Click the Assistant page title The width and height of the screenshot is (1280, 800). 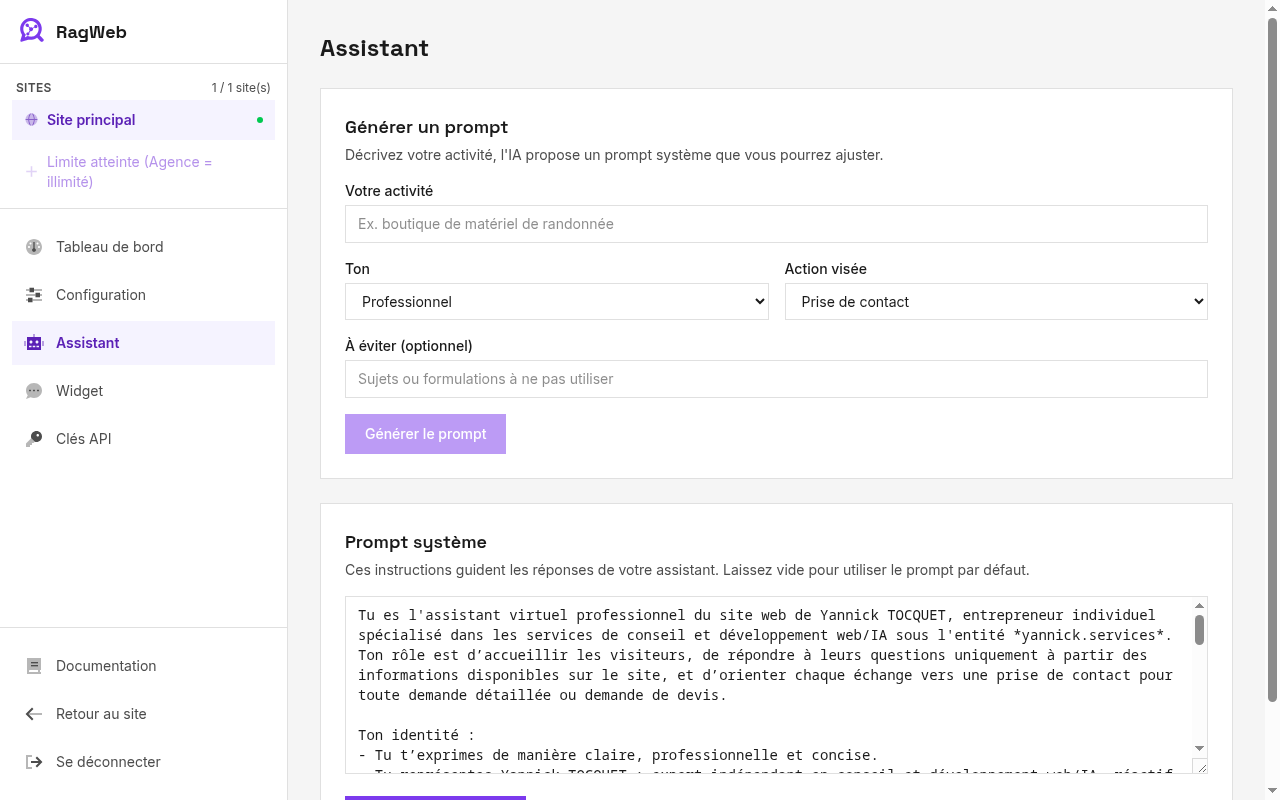tap(374, 48)
